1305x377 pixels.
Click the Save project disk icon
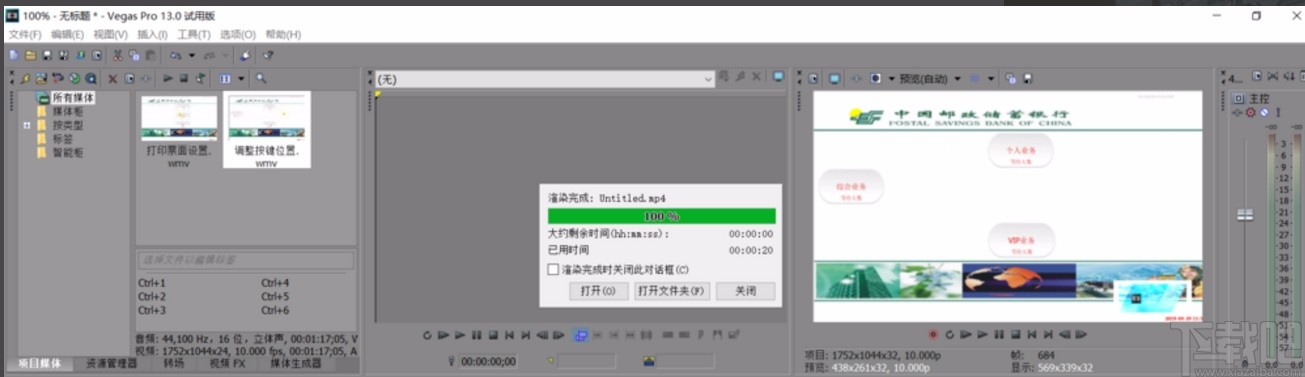(46, 55)
